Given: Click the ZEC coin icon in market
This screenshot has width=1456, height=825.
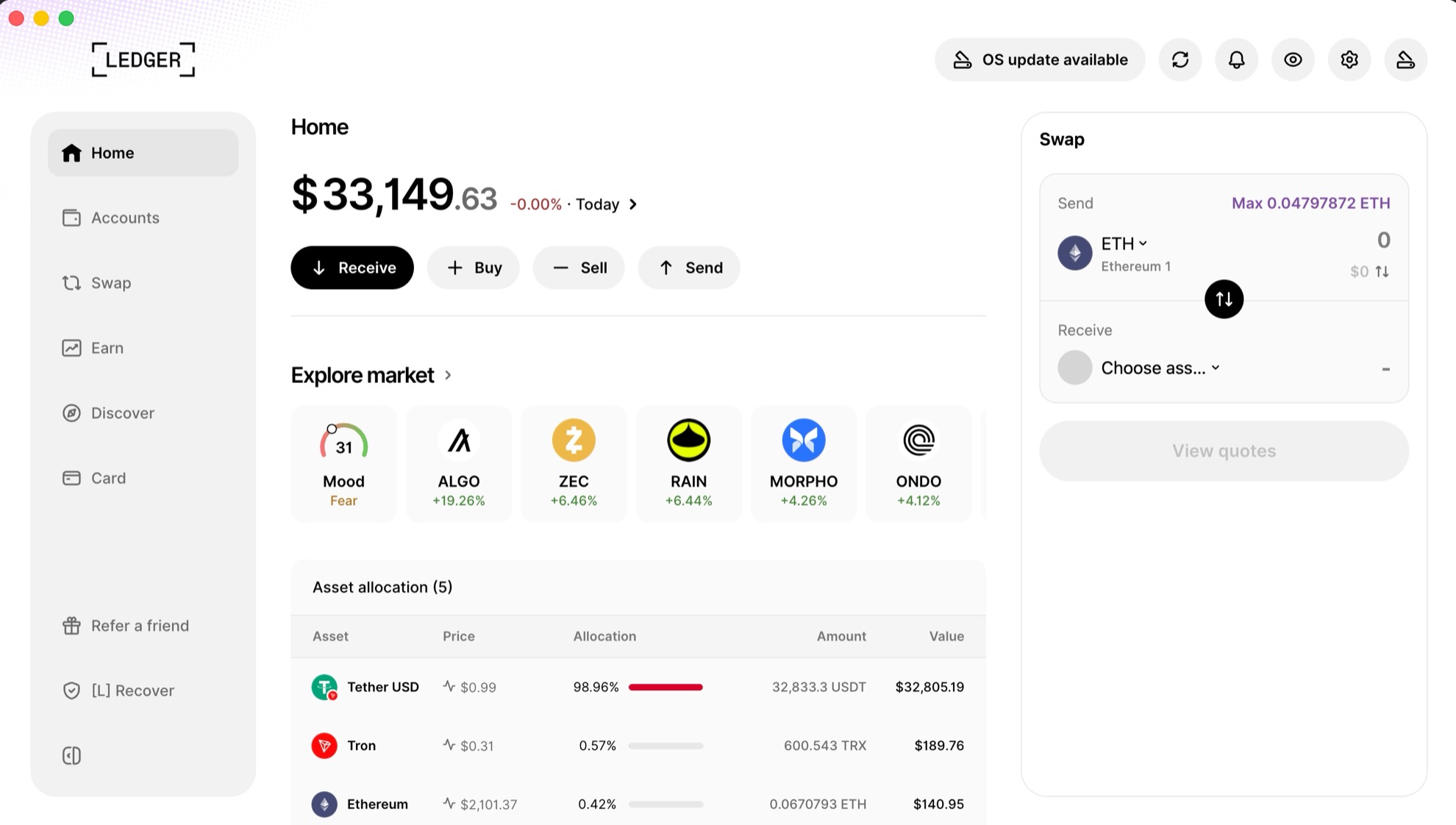Looking at the screenshot, I should (574, 440).
